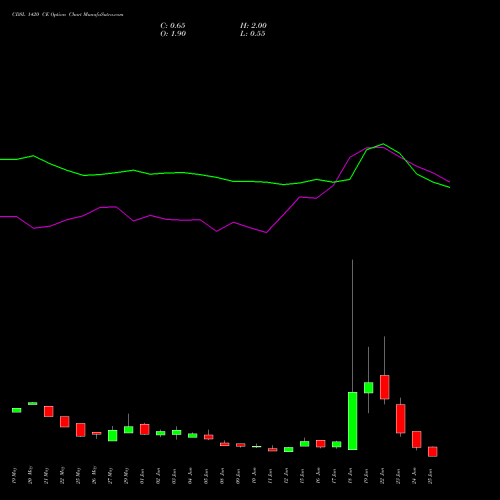This screenshot has width=500, height=500.
Task: Click the green candle body above 19 Jun
Action: click(x=369, y=388)
